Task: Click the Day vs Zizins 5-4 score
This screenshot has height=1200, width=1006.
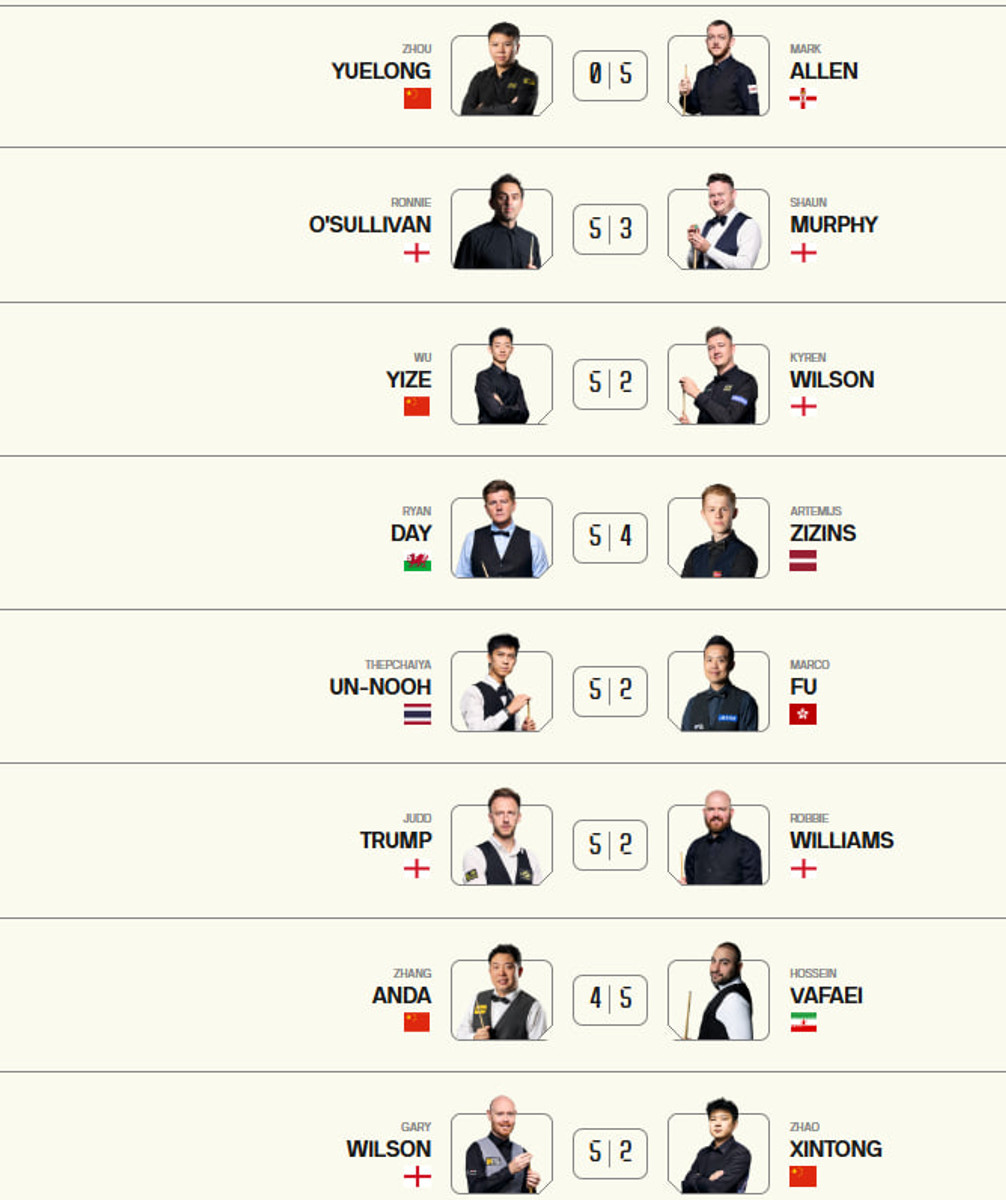Action: pos(610,538)
